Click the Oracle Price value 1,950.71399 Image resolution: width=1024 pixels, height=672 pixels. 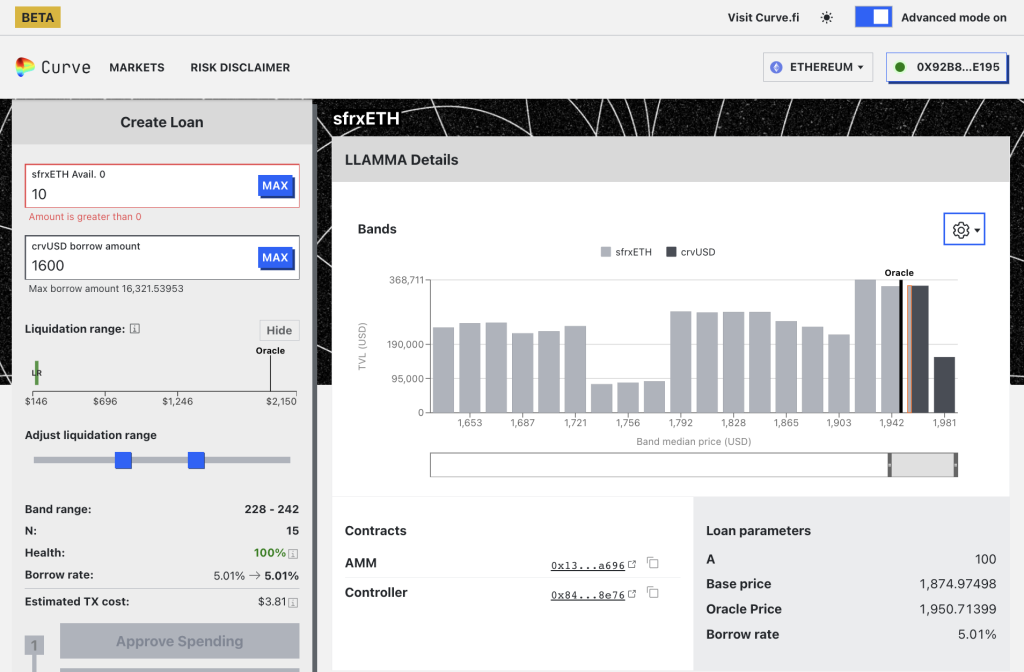click(957, 609)
